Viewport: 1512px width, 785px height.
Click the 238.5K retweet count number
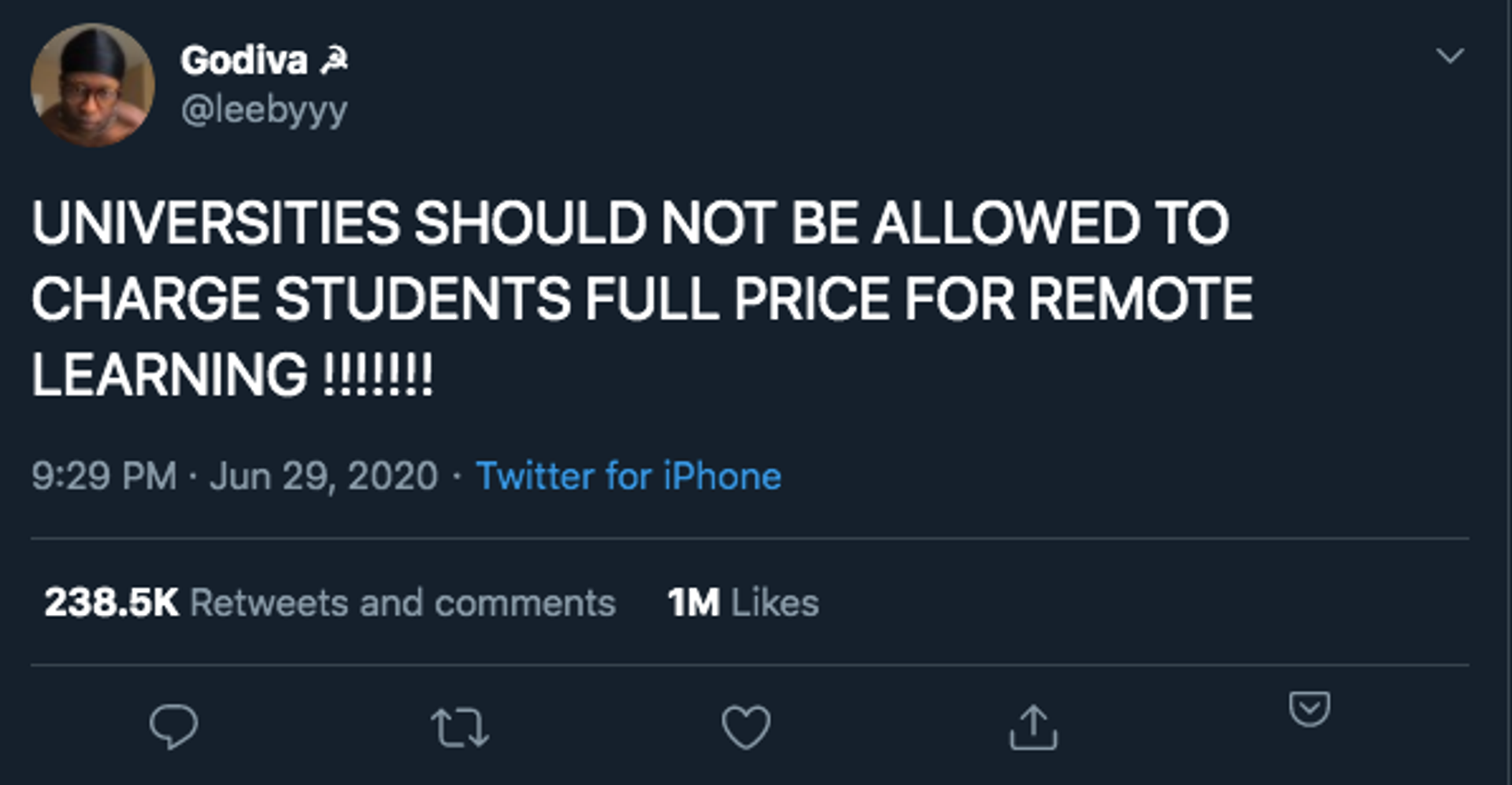[111, 603]
